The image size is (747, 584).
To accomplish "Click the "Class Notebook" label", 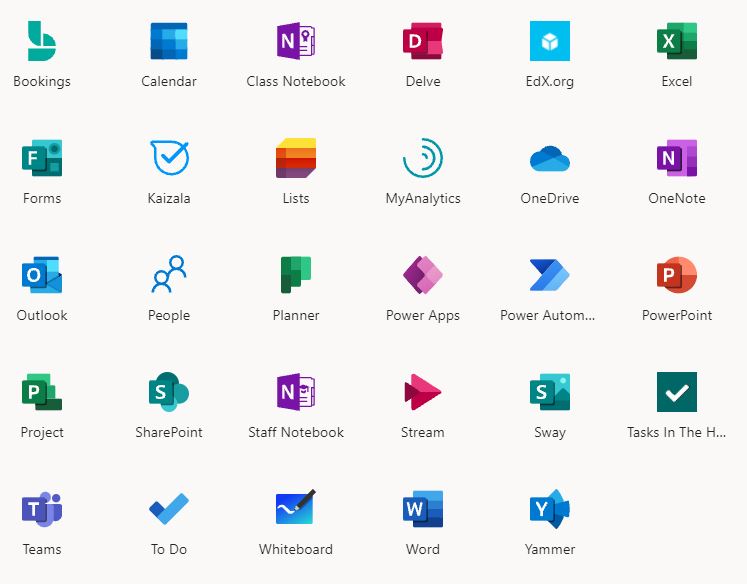I will tap(296, 81).
